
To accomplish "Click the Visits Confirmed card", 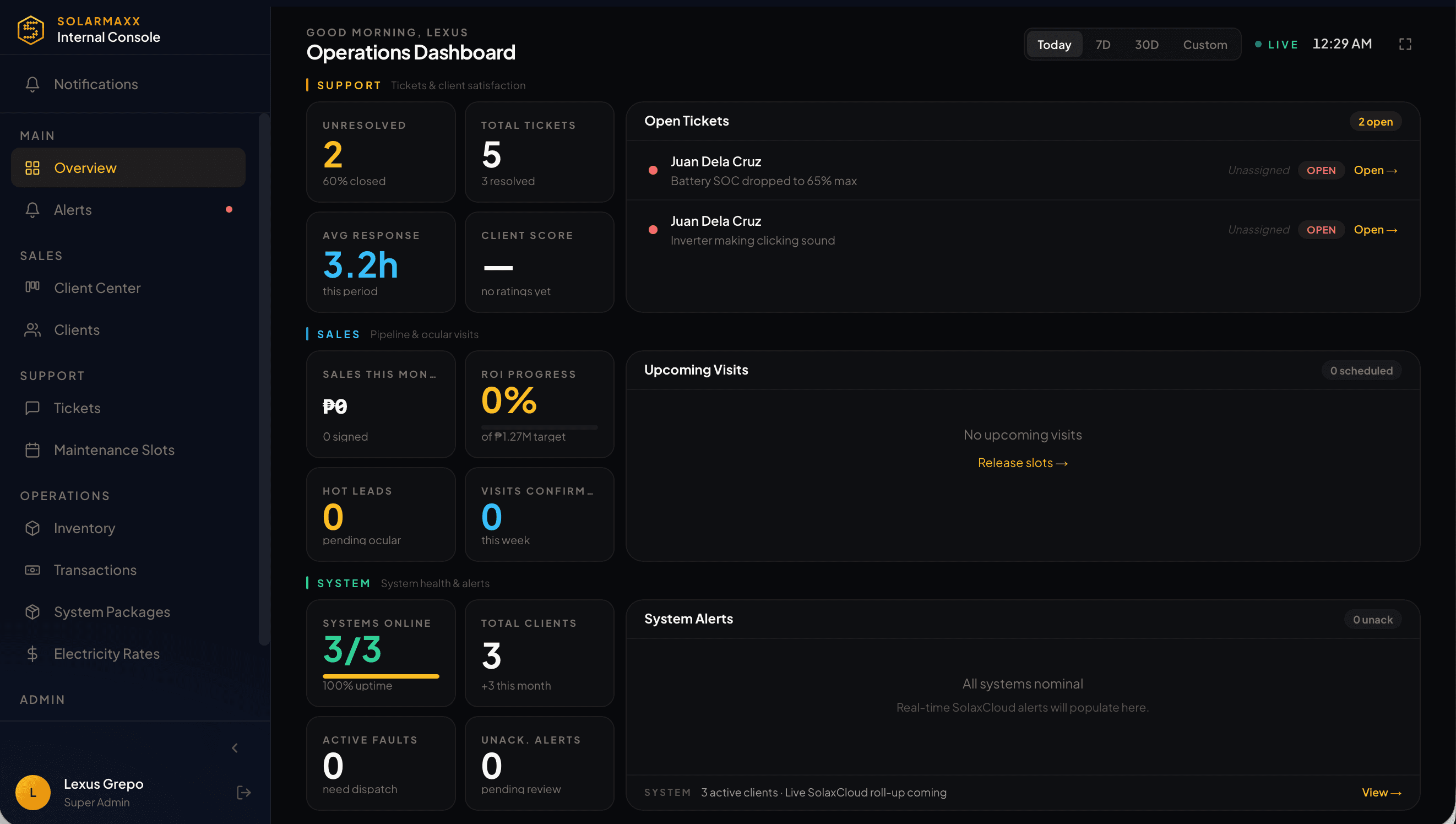I will pyautogui.click(x=539, y=514).
